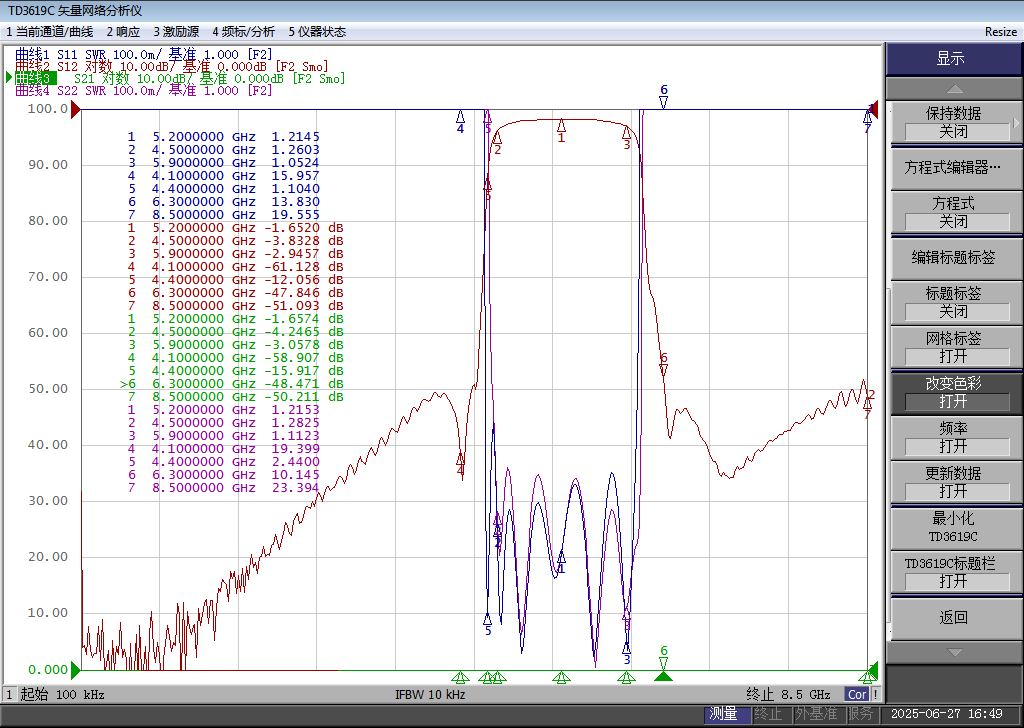1024x728 pixels.
Task: Pick blue S11 marker 3 triangle near plot bottom
Action: point(626,648)
